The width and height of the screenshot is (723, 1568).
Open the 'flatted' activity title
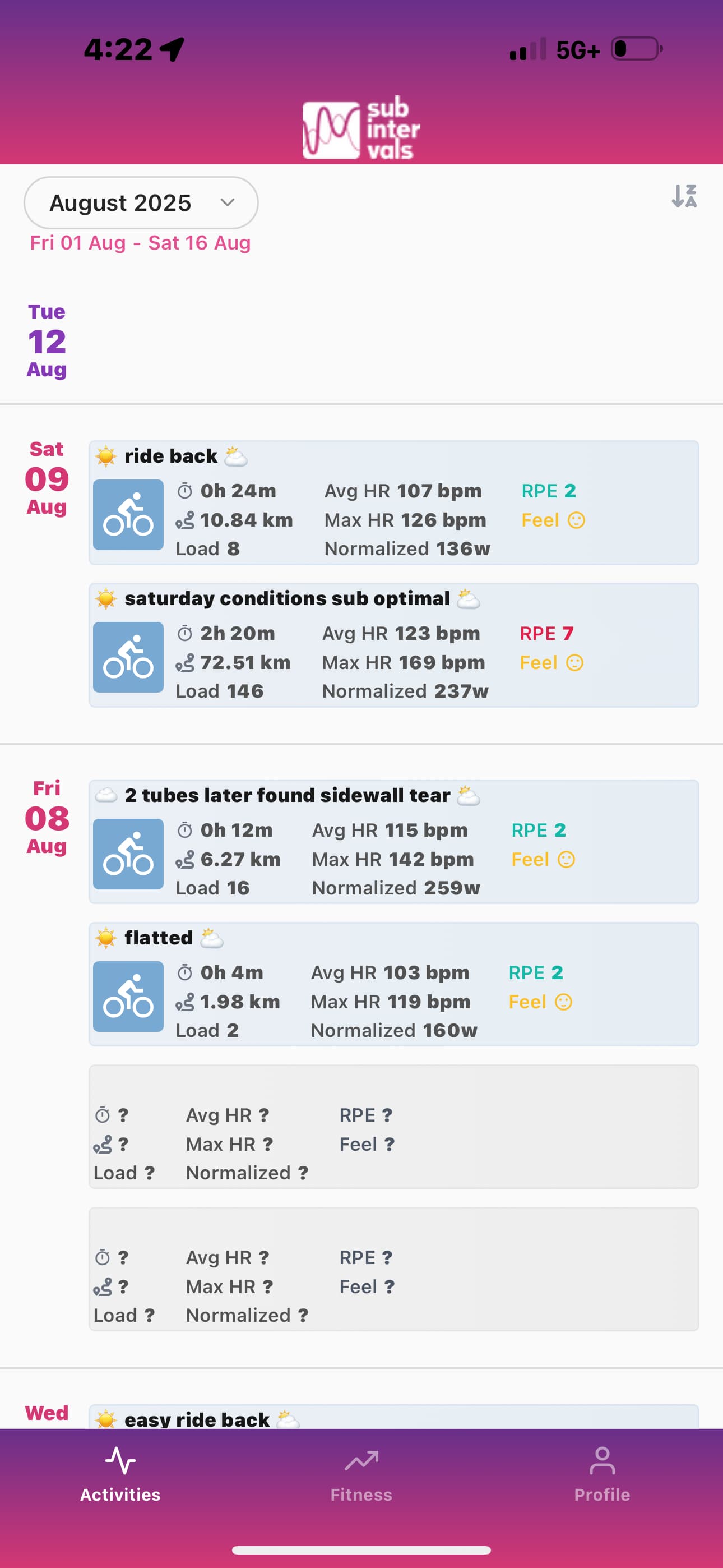(158, 938)
